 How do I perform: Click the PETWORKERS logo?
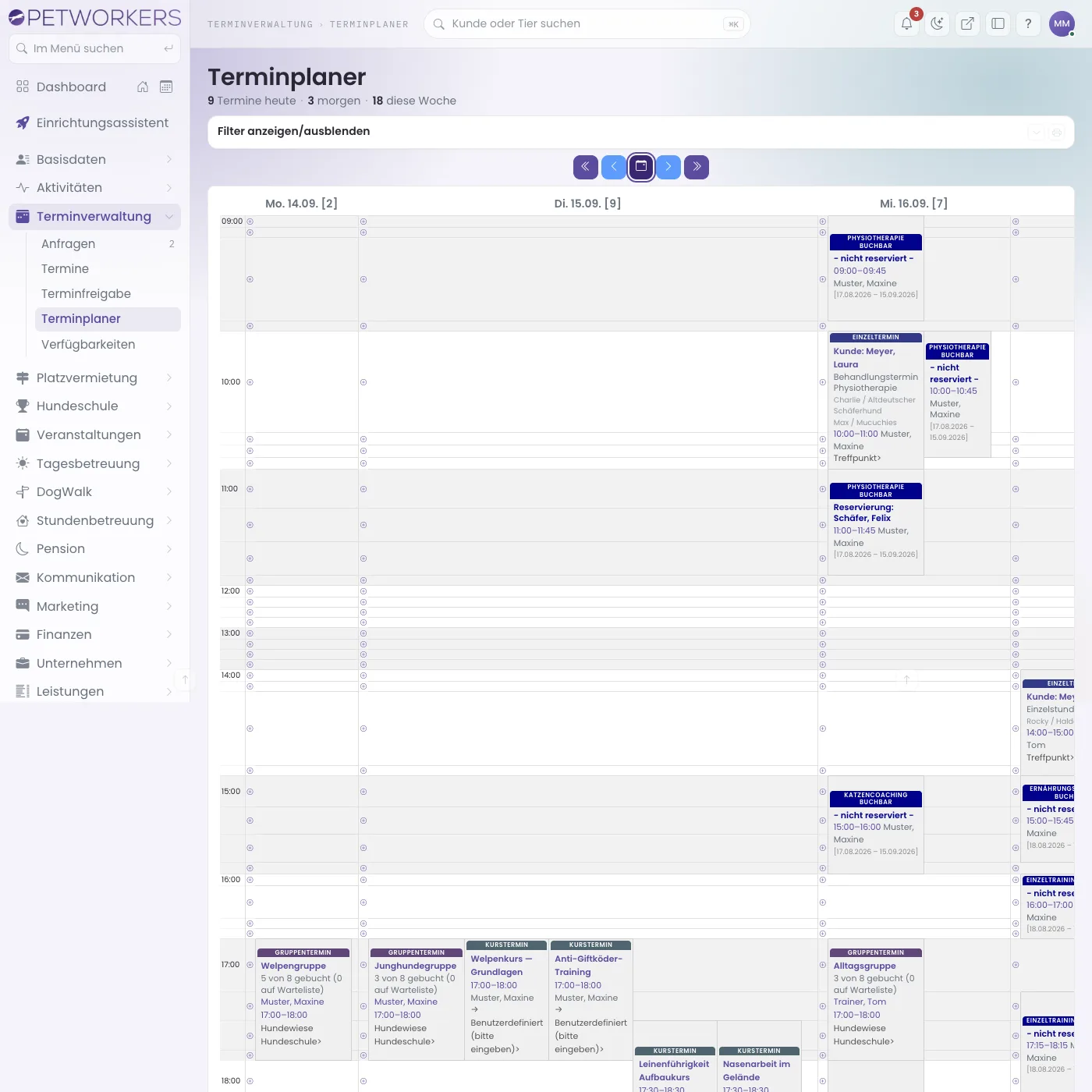[x=94, y=17]
